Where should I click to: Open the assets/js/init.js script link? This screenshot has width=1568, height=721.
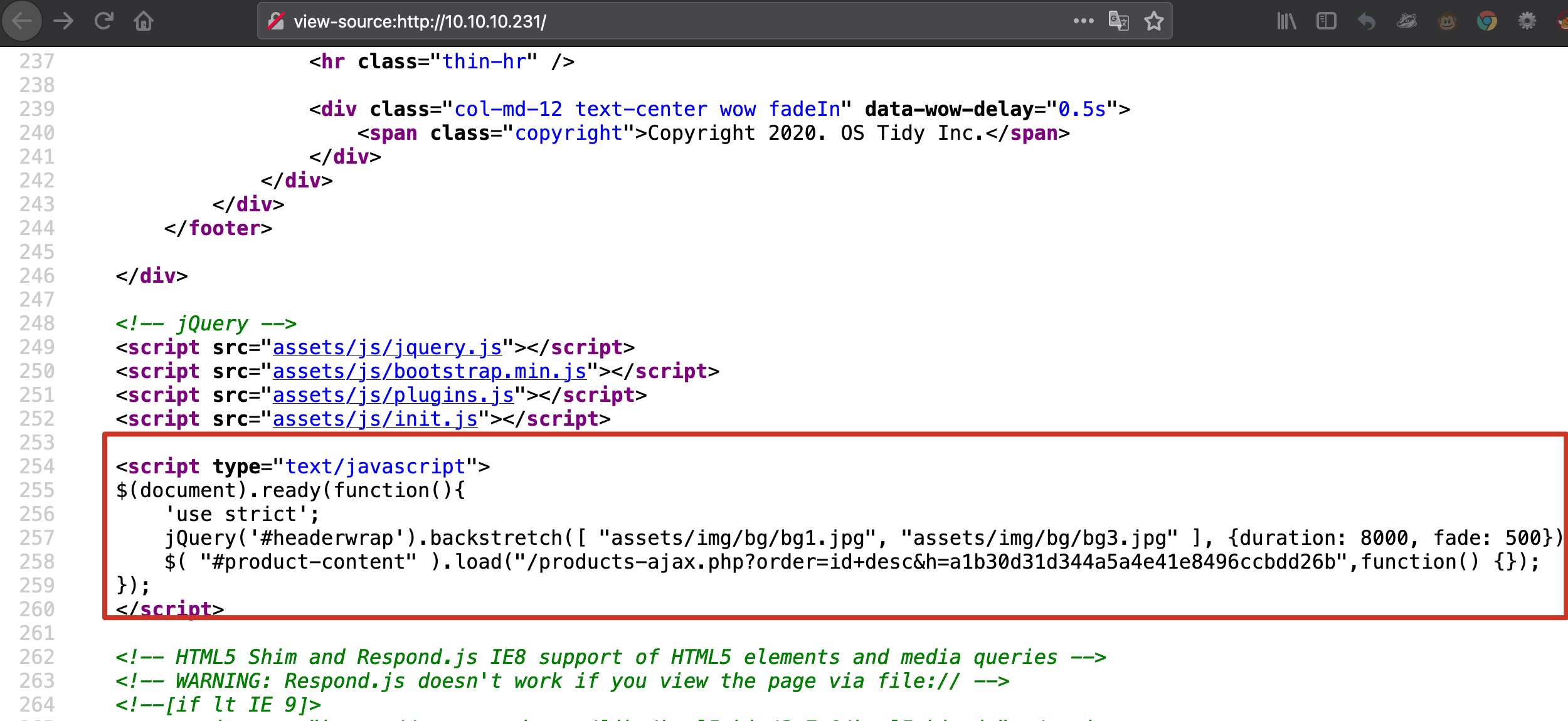[375, 419]
